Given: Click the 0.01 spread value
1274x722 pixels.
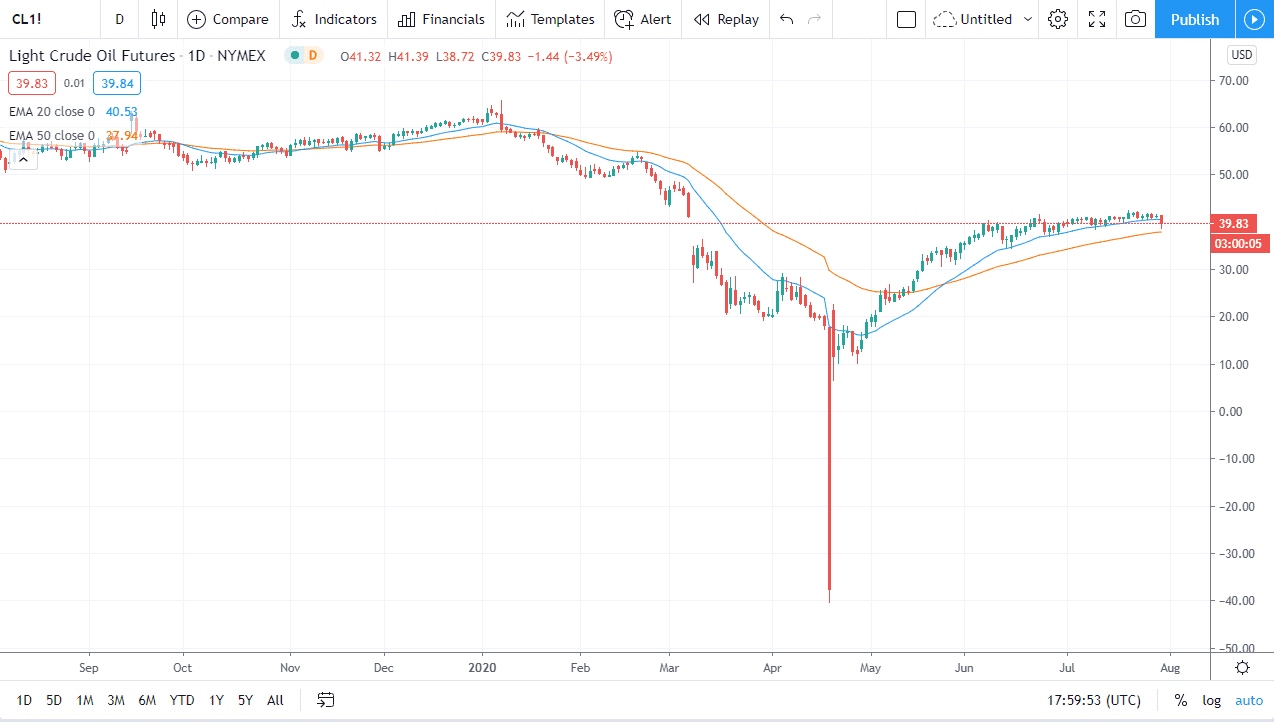Looking at the screenshot, I should 74,84.
